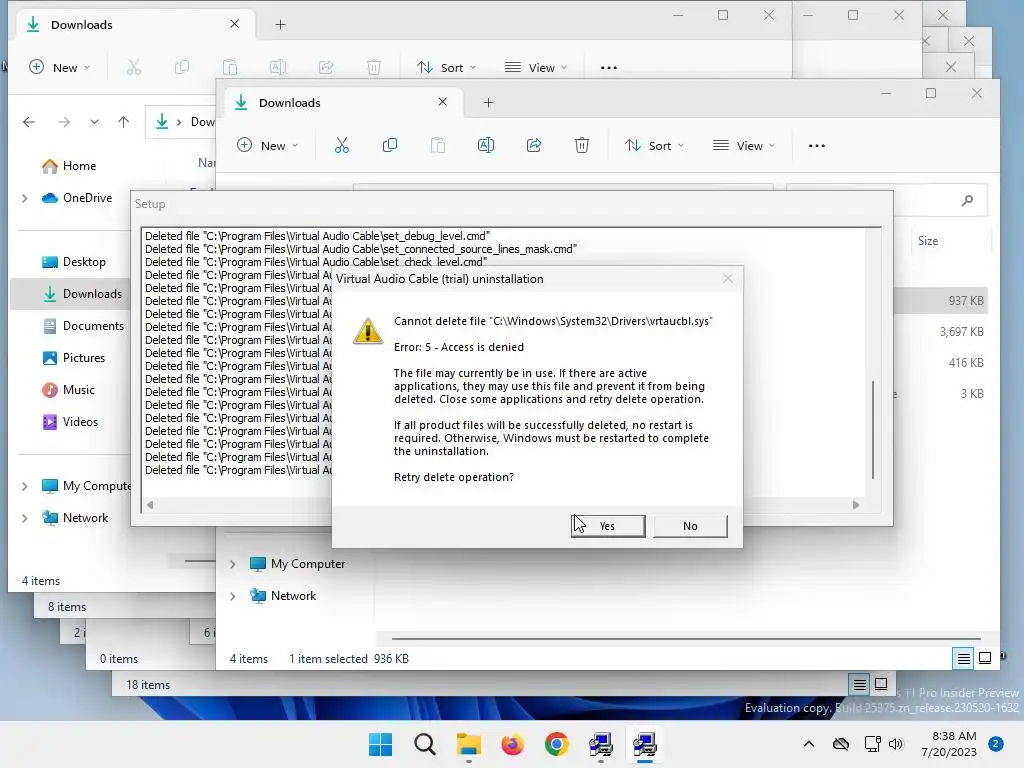Switch to Large icons view in 18 items window
The image size is (1024, 768).
click(881, 684)
